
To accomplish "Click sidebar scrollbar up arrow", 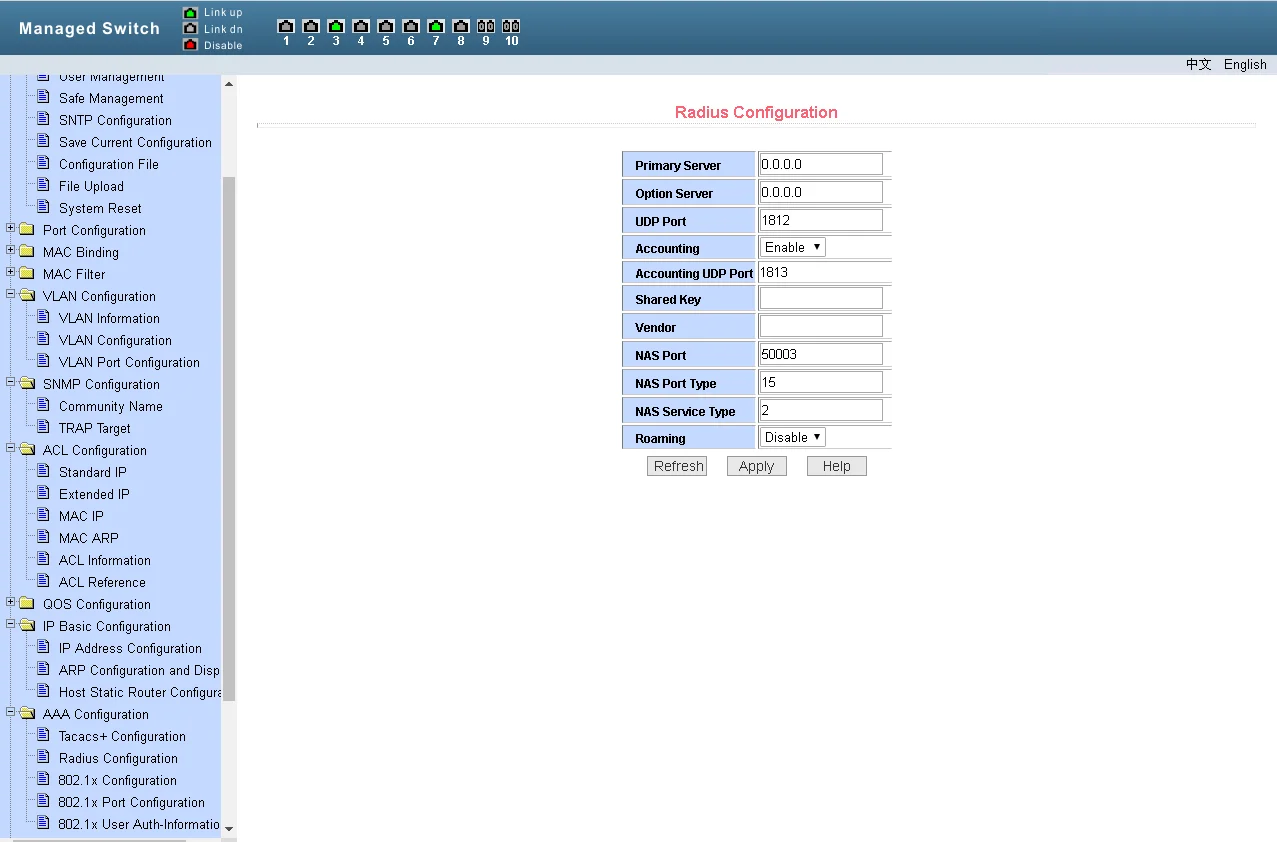I will (228, 84).
